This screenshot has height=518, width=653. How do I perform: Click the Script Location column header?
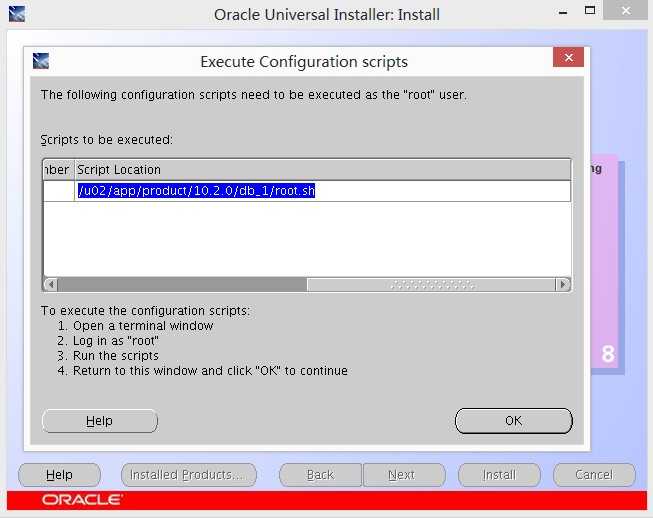pos(322,169)
